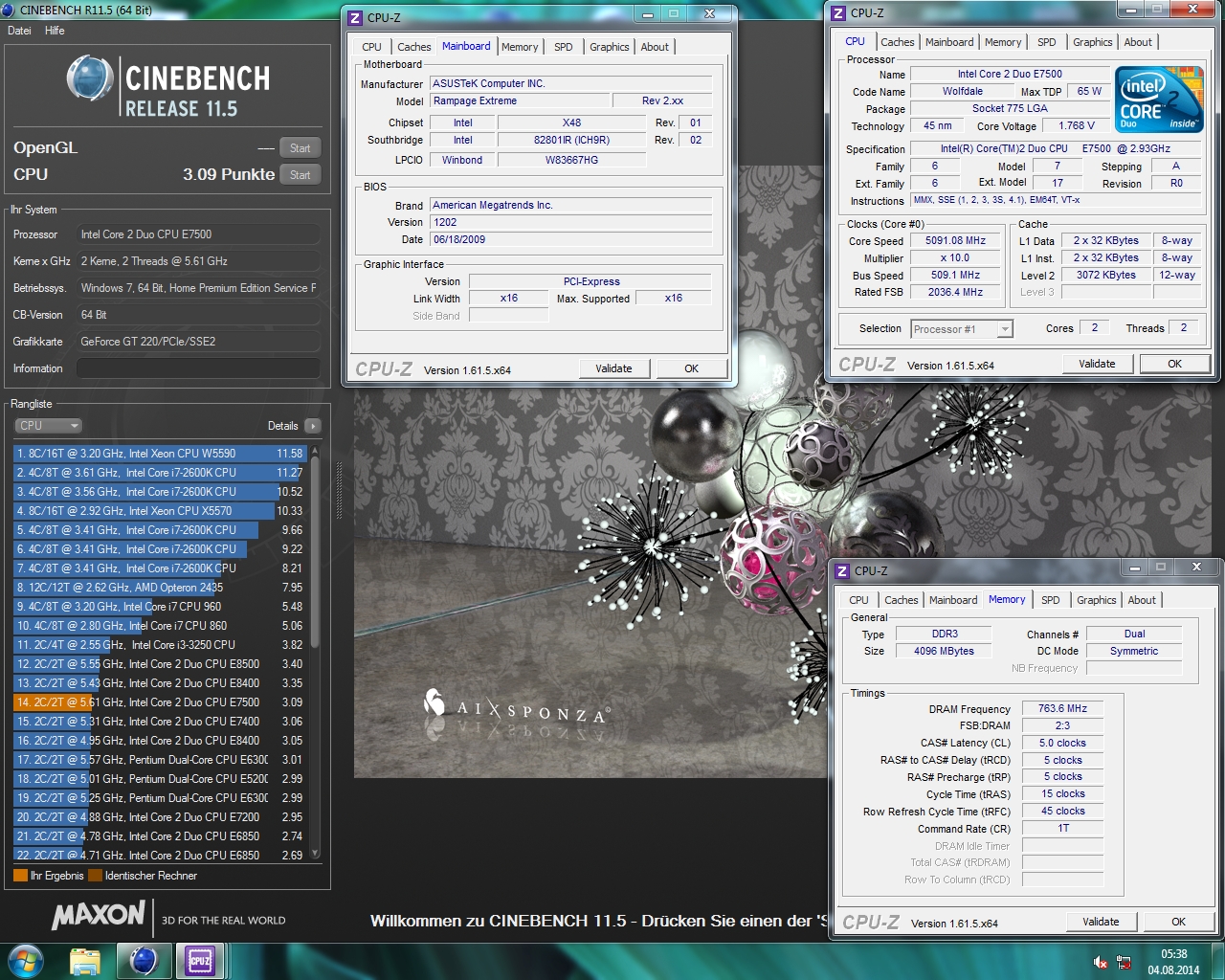Open the Datei menu in Cinebench
This screenshot has height=980, width=1225.
point(19,31)
